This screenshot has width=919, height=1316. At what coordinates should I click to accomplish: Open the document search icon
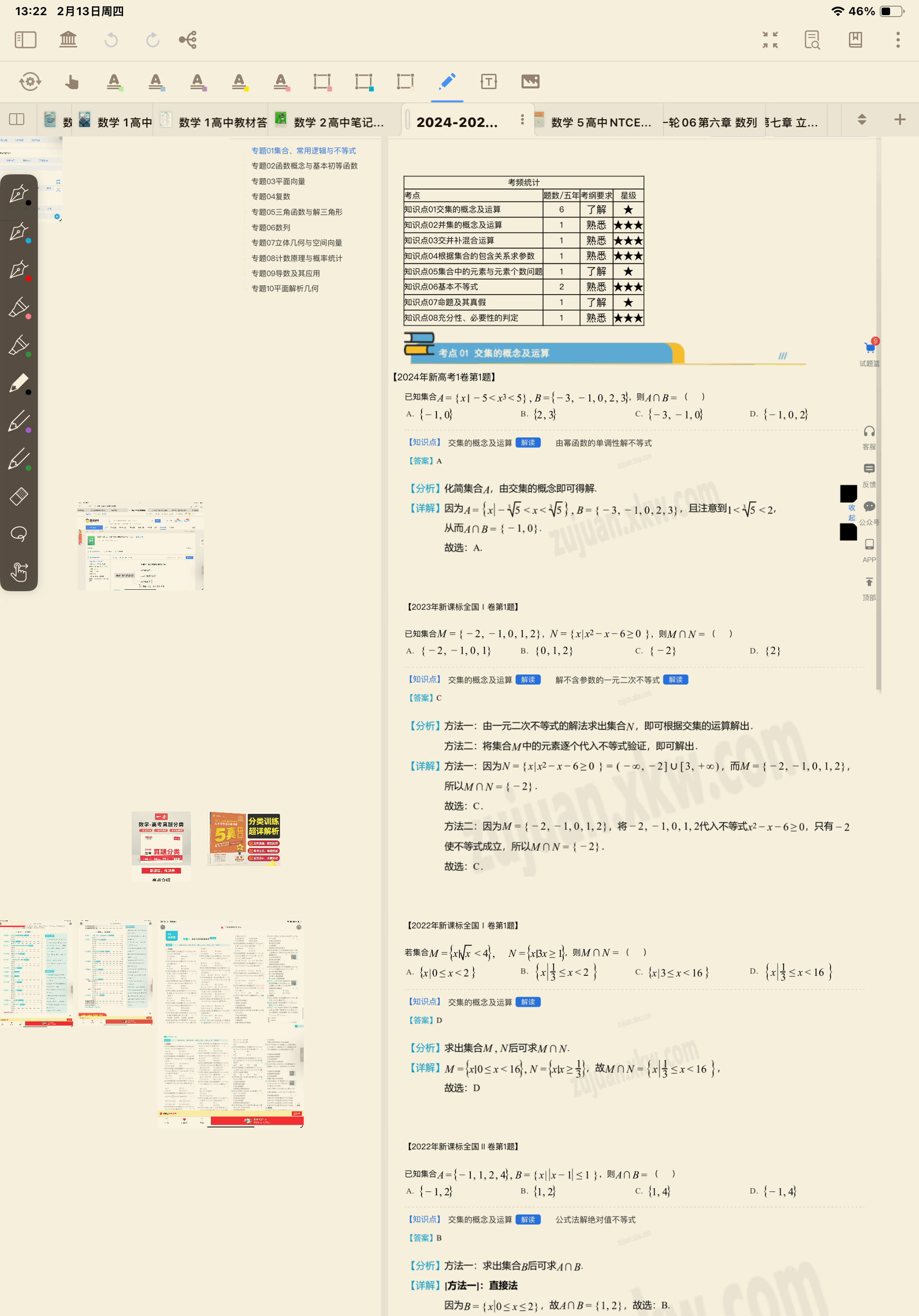812,39
